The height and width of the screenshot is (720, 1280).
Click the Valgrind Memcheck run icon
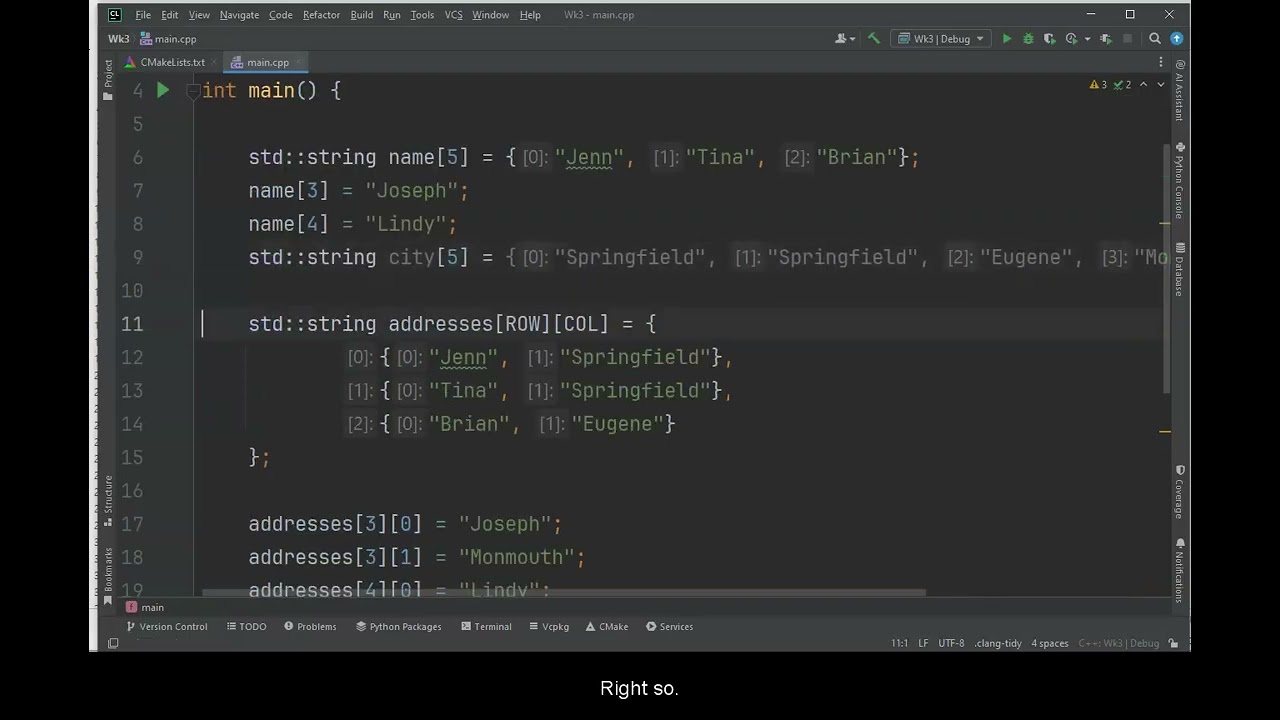[x=1106, y=39]
